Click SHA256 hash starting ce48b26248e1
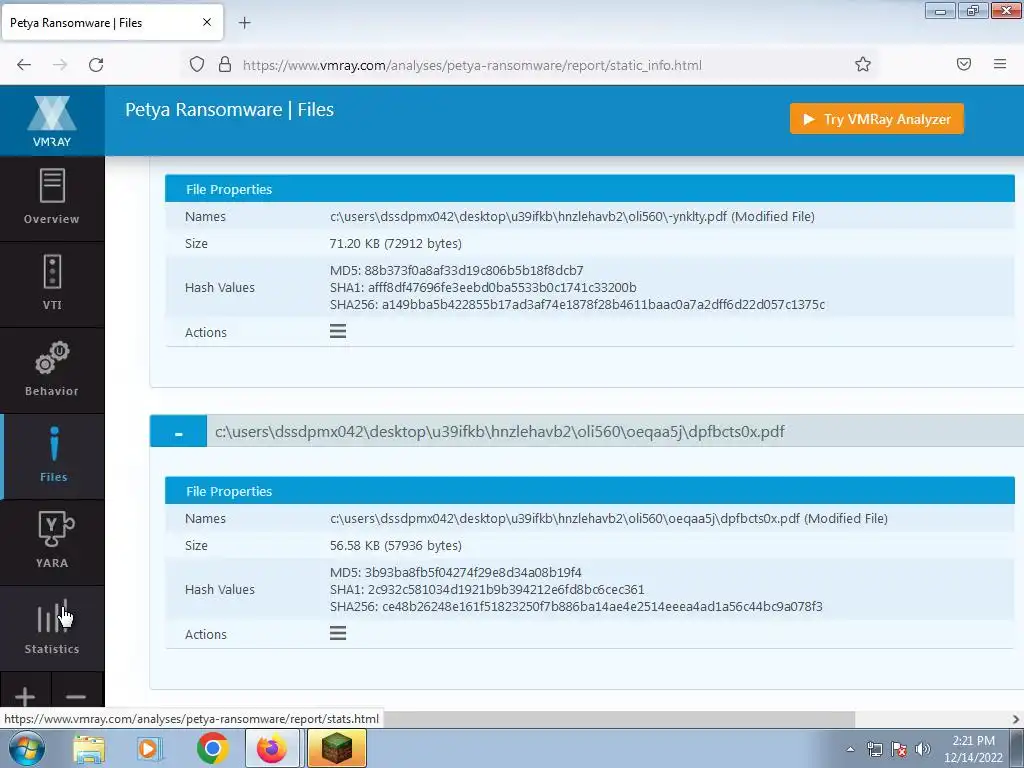 click(x=602, y=606)
